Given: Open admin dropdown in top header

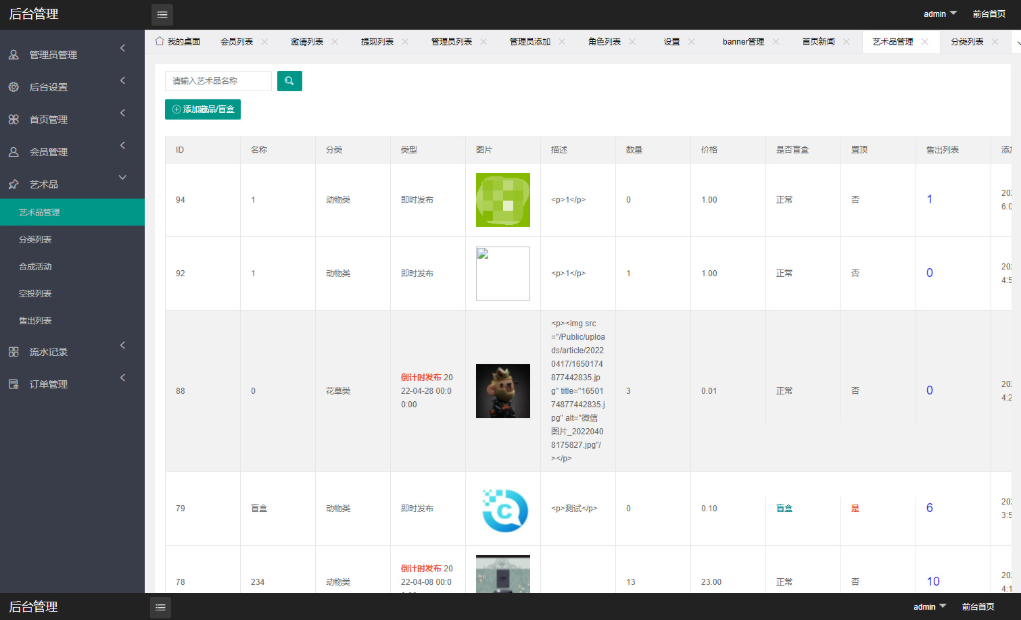Looking at the screenshot, I should point(940,14).
